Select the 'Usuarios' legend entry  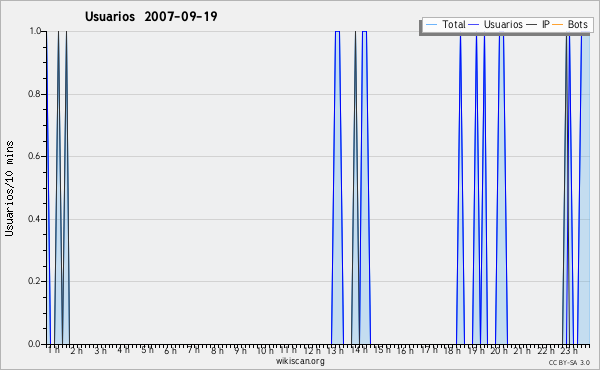(503, 24)
